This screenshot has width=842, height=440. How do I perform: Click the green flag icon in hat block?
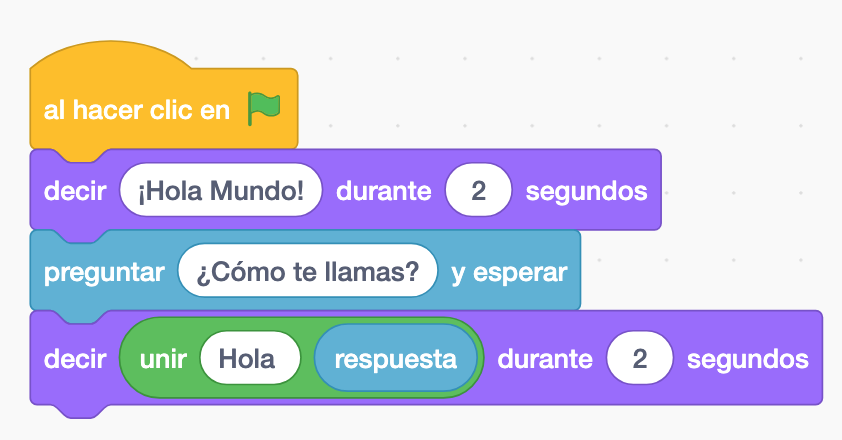264,108
